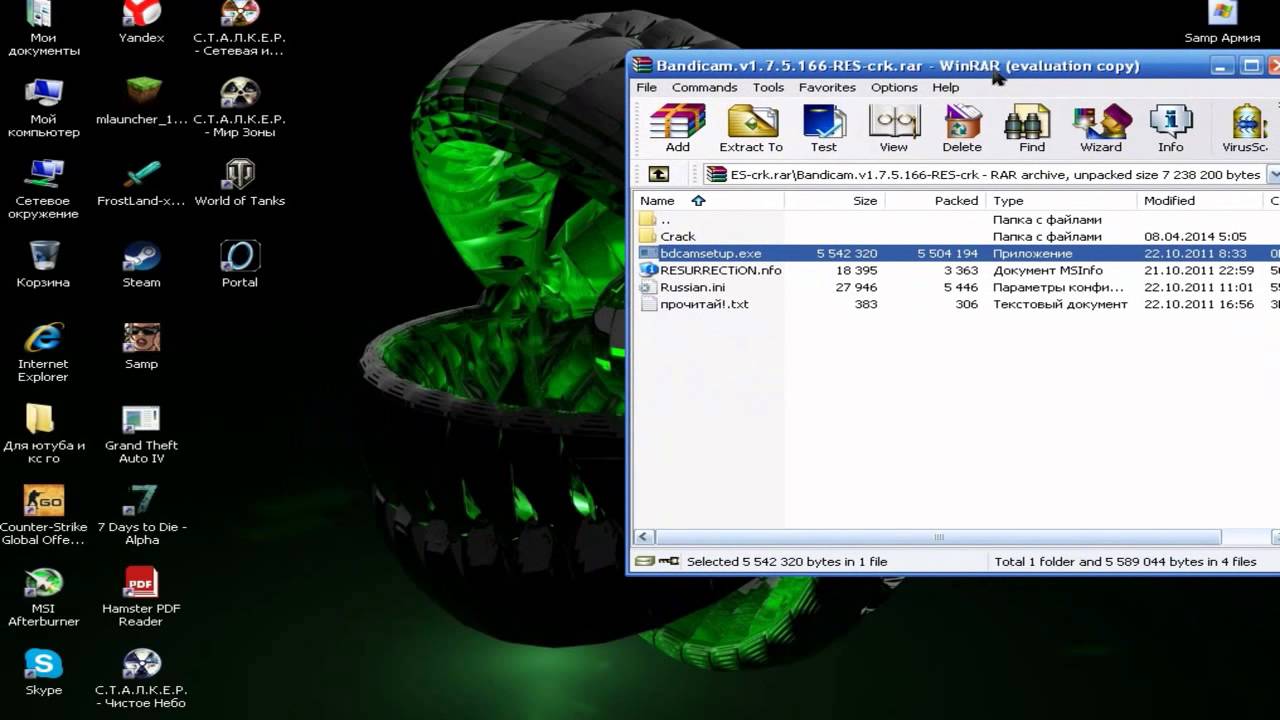
Task: Click the FrostLand sword desktop icon
Action: click(141, 183)
